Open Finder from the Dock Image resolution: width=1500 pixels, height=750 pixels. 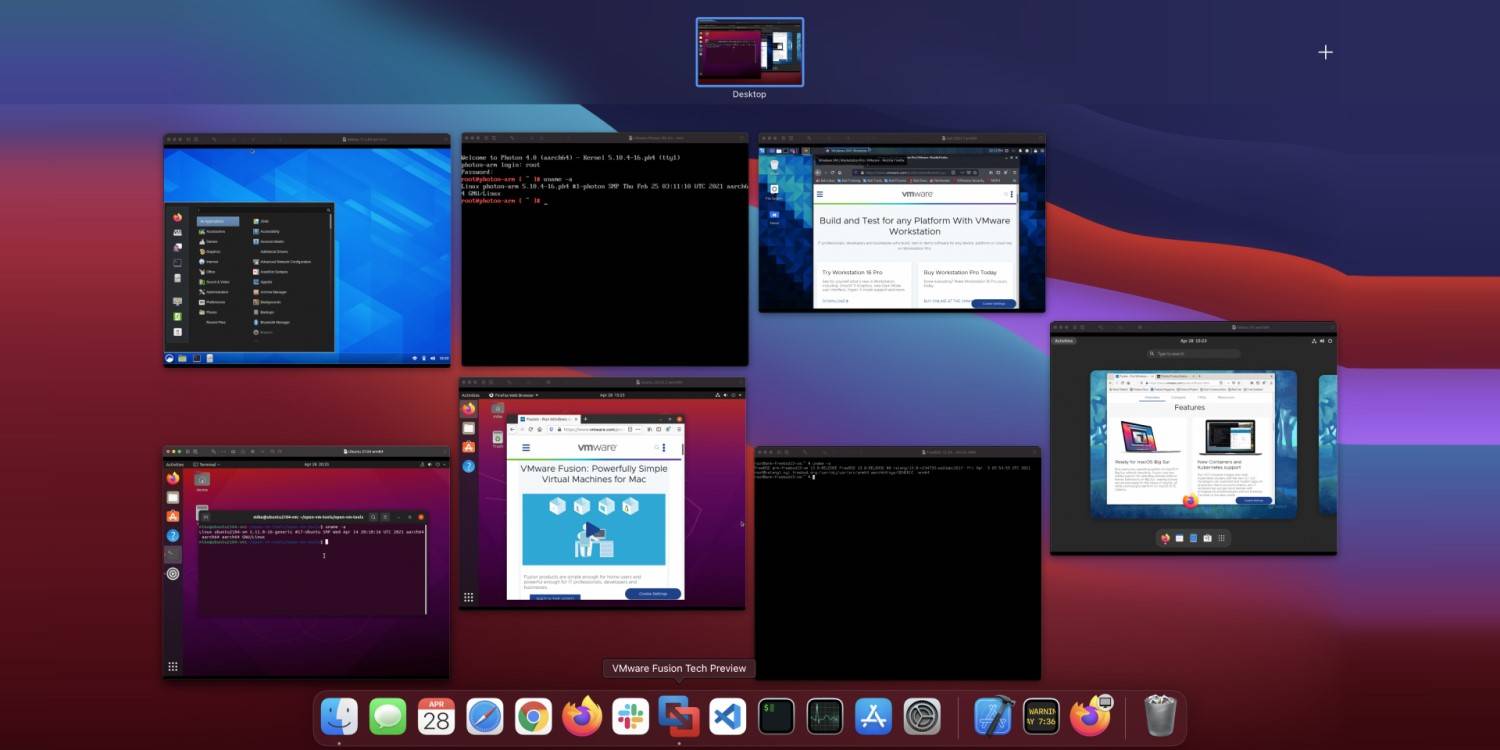click(339, 716)
